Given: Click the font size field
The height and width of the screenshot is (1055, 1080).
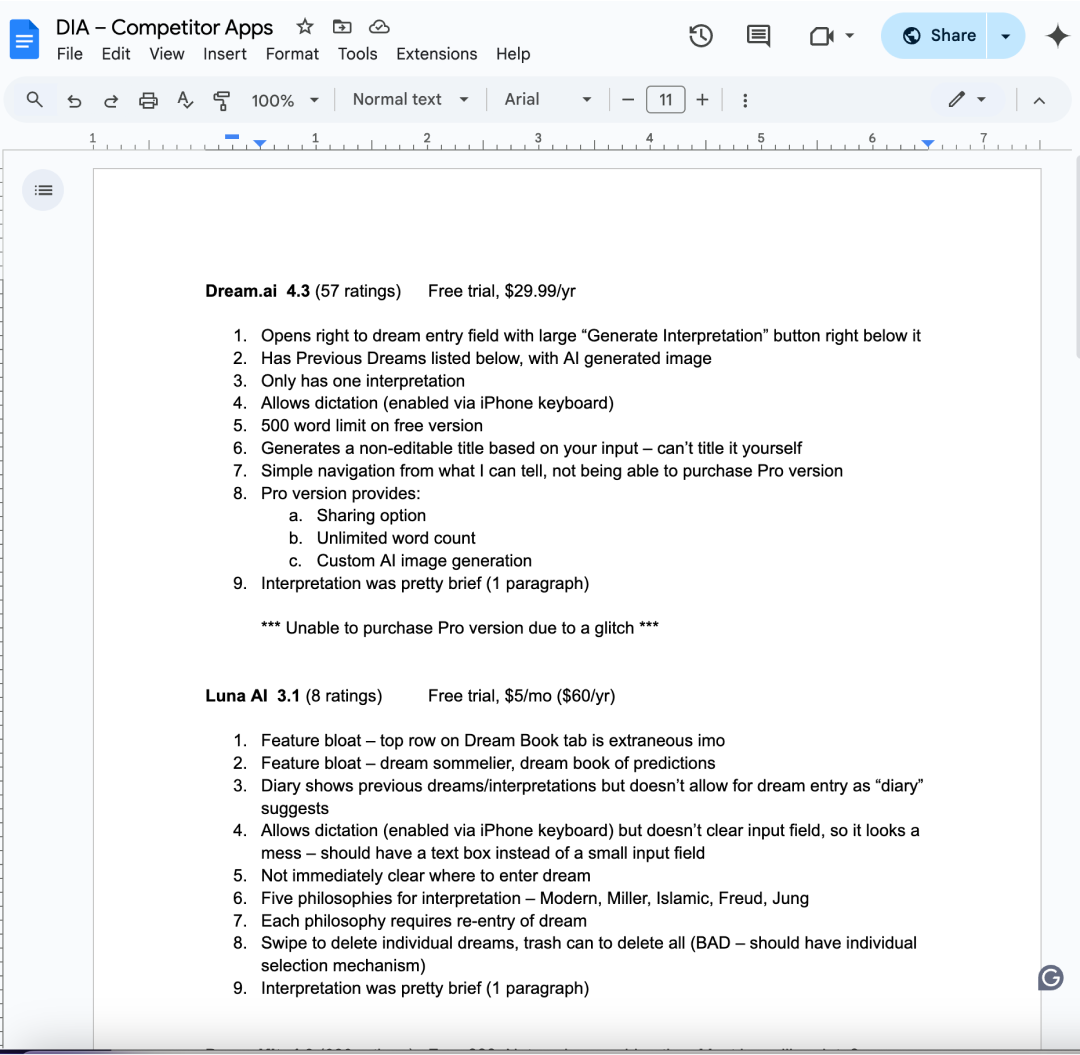Looking at the screenshot, I should click(x=665, y=100).
